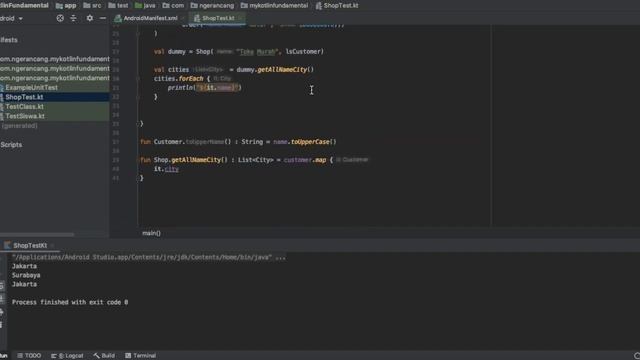Click the app breadcrumb folder
This screenshot has height=360, width=640.
[66, 6]
